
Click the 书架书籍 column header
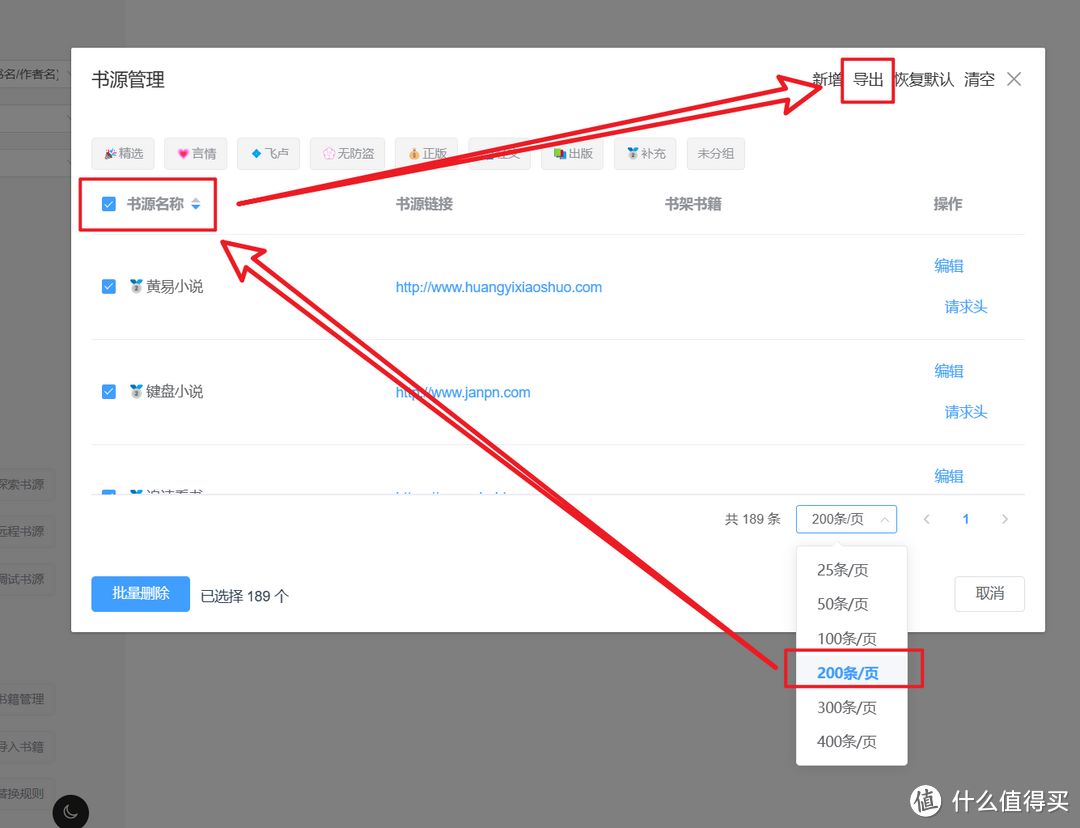point(693,204)
